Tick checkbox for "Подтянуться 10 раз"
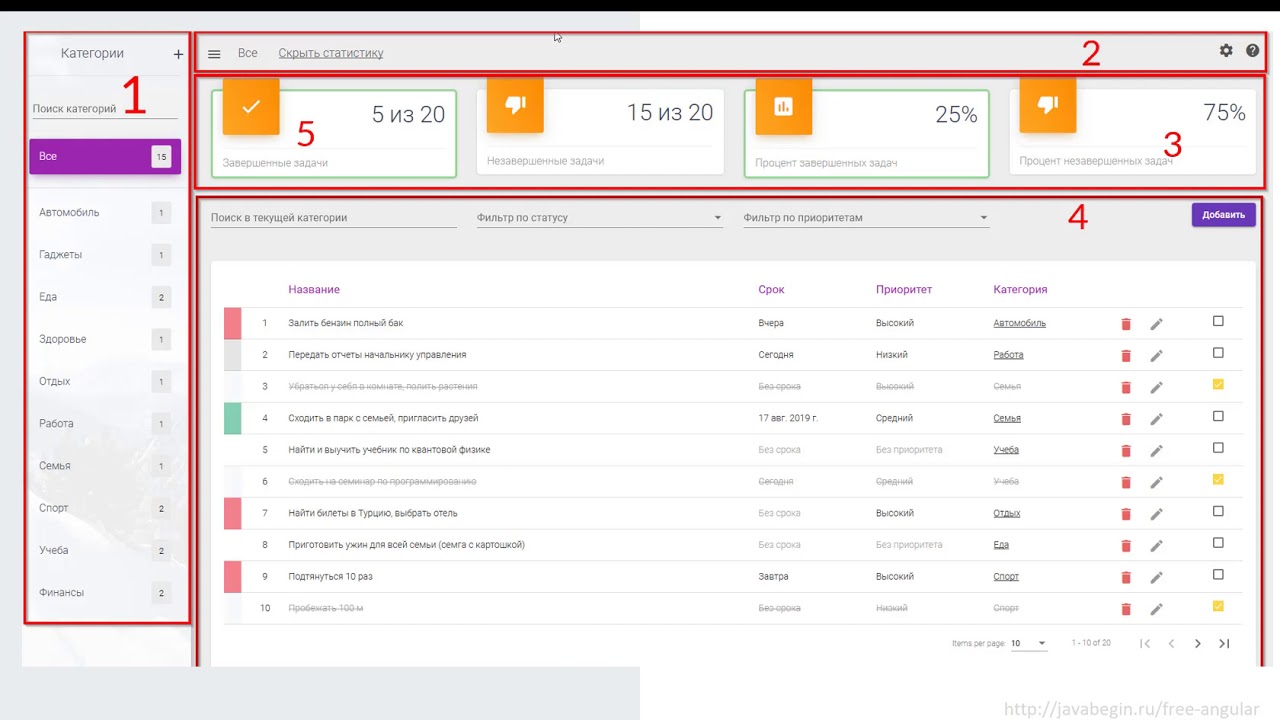1280x720 pixels. click(1218, 575)
